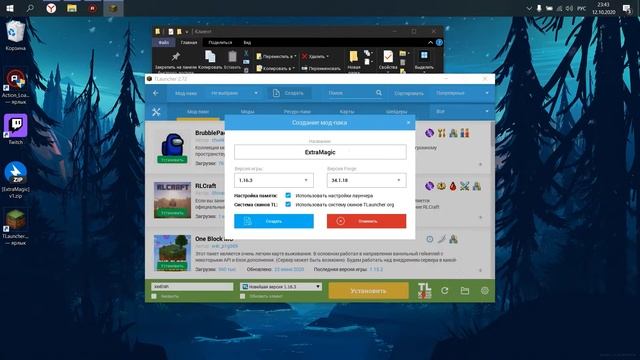The height and width of the screenshot is (360, 640).
Task: Switch to the Shaders tab
Action: pos(396,111)
